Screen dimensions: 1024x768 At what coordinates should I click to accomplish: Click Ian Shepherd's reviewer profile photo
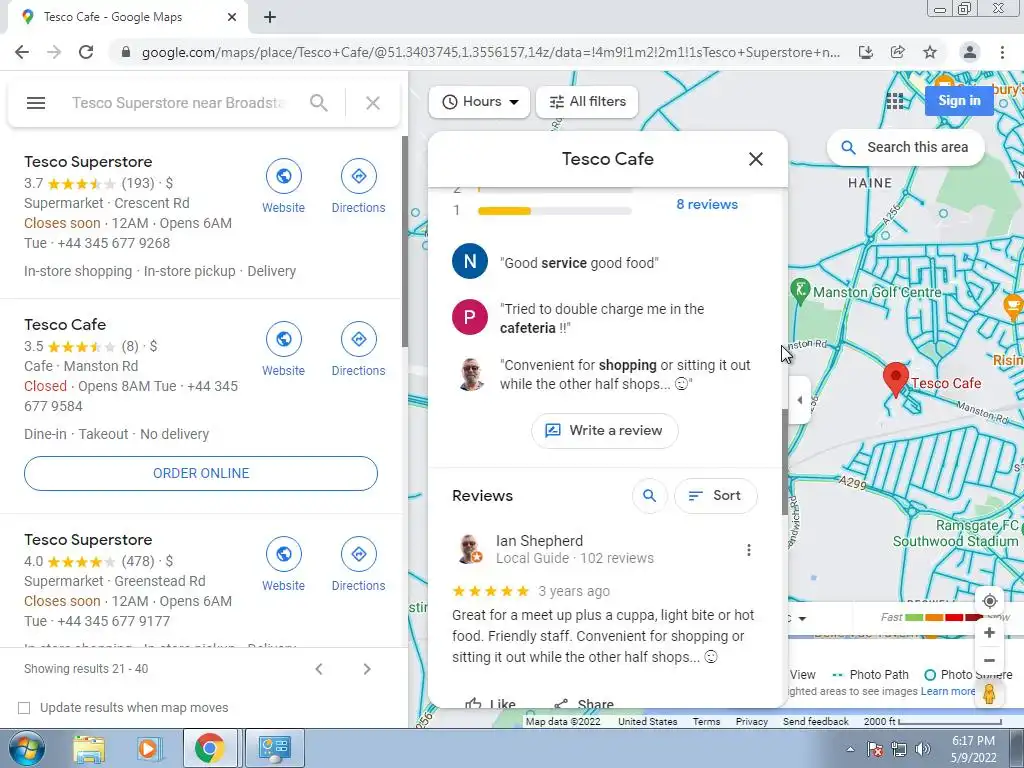click(468, 549)
